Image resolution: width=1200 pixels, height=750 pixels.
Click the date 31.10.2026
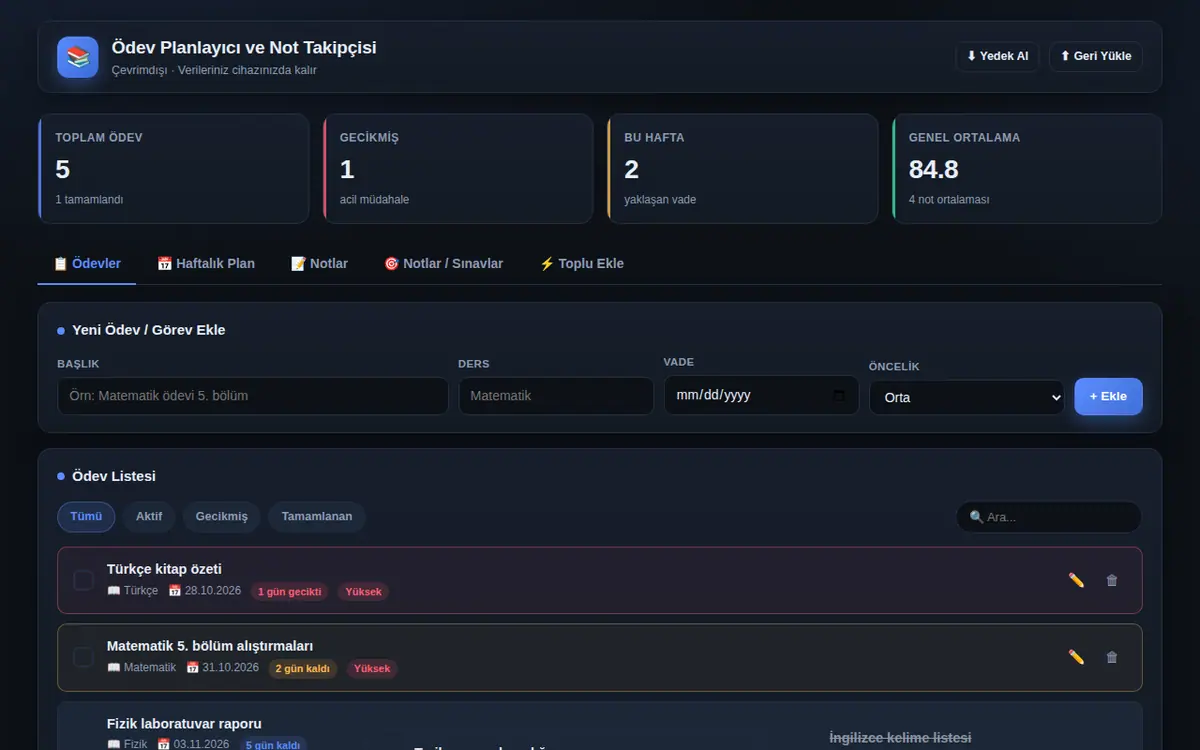pyautogui.click(x=223, y=668)
